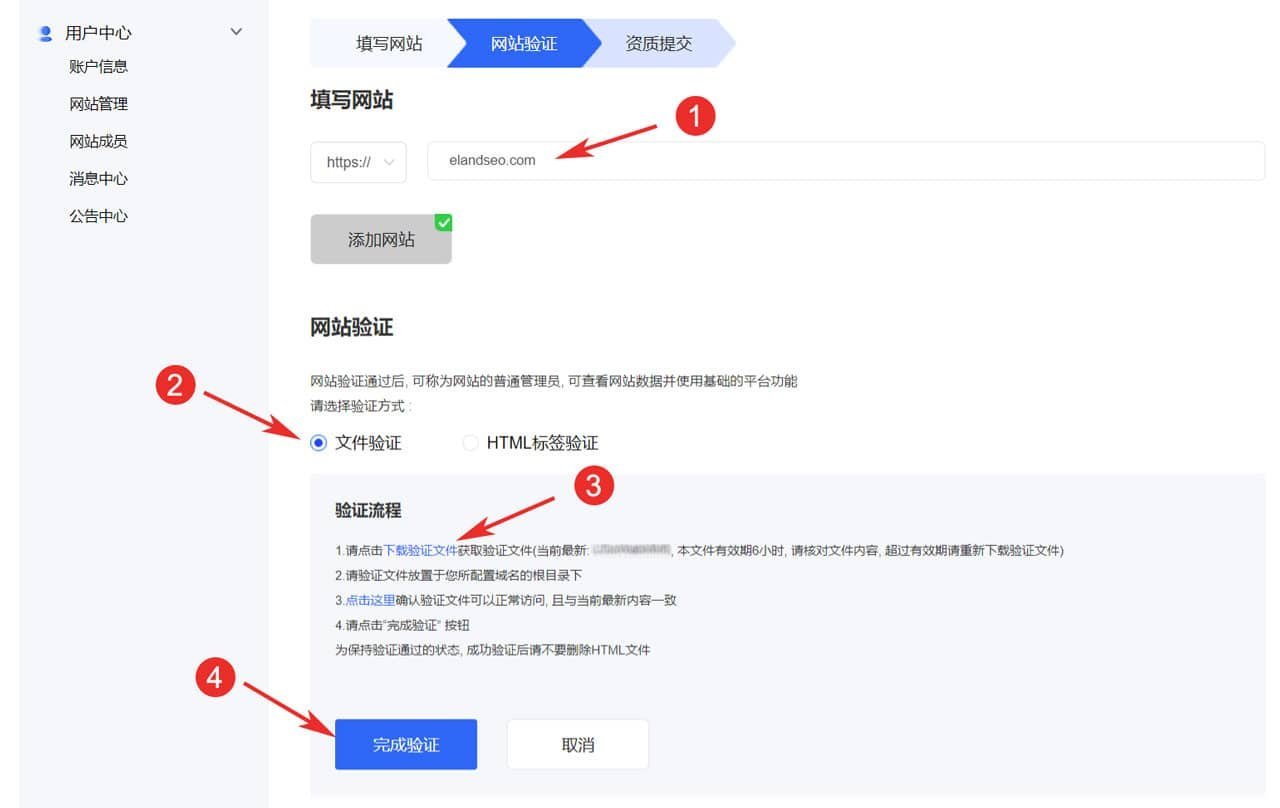
Task: Collapse the 用户中心 menu chevron
Action: coord(236,32)
